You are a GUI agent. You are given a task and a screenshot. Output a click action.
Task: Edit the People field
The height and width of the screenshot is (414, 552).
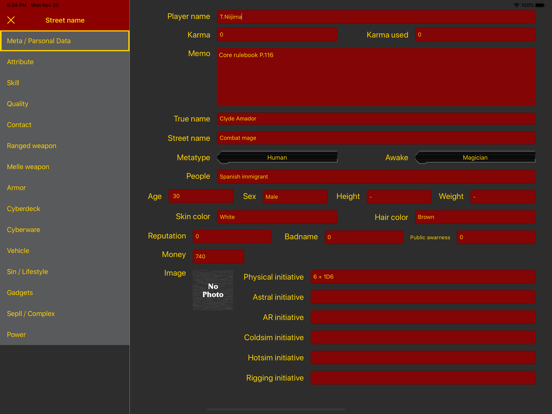click(x=376, y=177)
